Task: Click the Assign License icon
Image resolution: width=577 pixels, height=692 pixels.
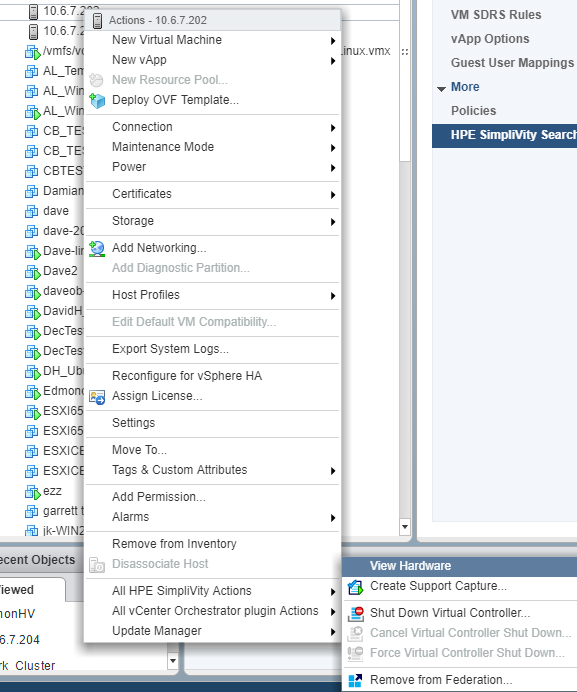Action: (x=97, y=397)
